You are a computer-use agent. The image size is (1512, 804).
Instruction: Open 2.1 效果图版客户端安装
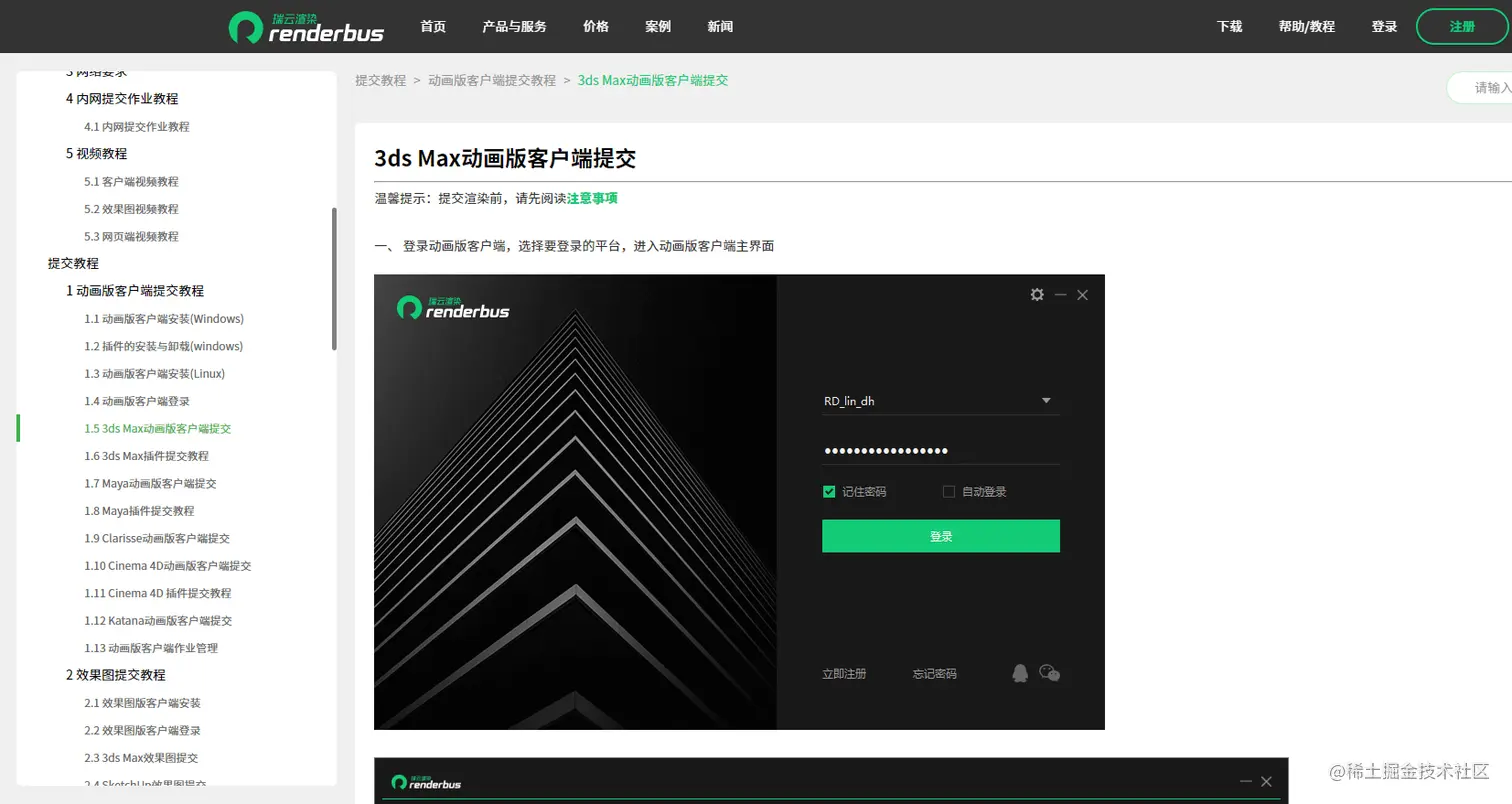[x=142, y=703]
